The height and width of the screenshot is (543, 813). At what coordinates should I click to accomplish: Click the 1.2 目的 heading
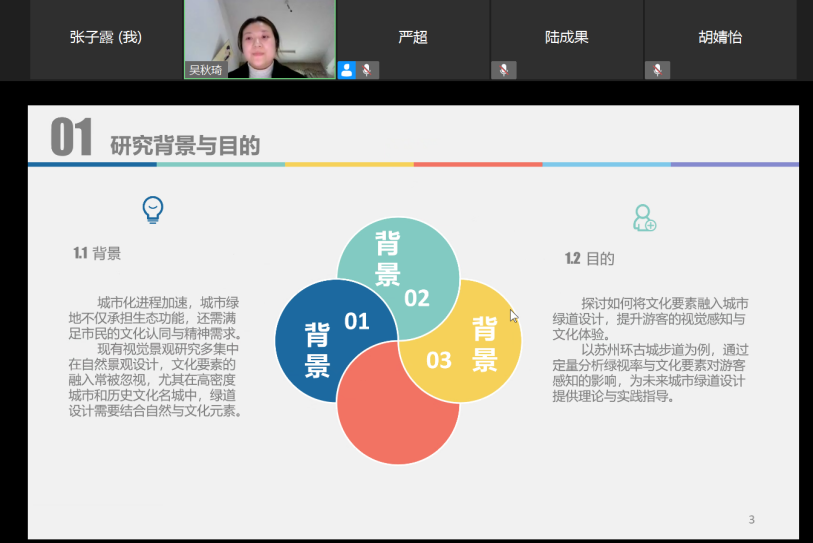click(x=589, y=258)
